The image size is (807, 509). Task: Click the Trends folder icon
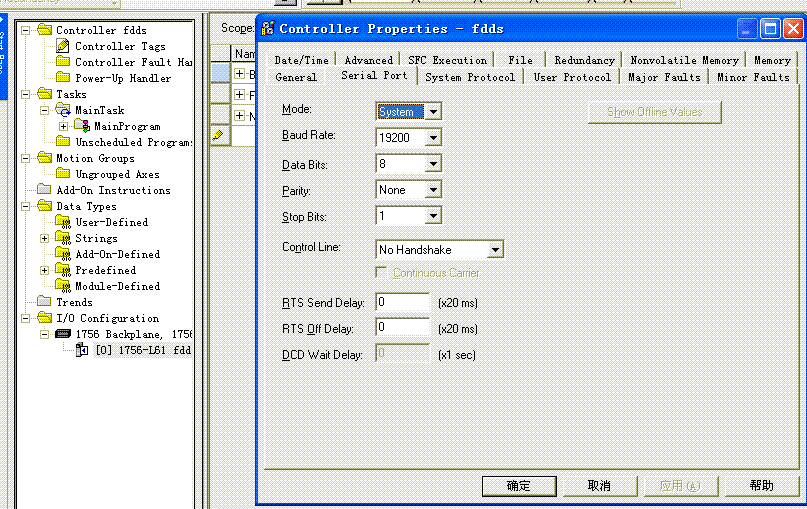44,302
